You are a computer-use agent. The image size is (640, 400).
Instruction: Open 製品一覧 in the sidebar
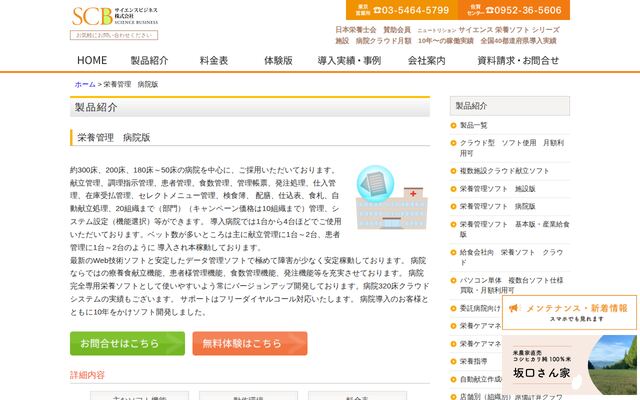(x=473, y=125)
